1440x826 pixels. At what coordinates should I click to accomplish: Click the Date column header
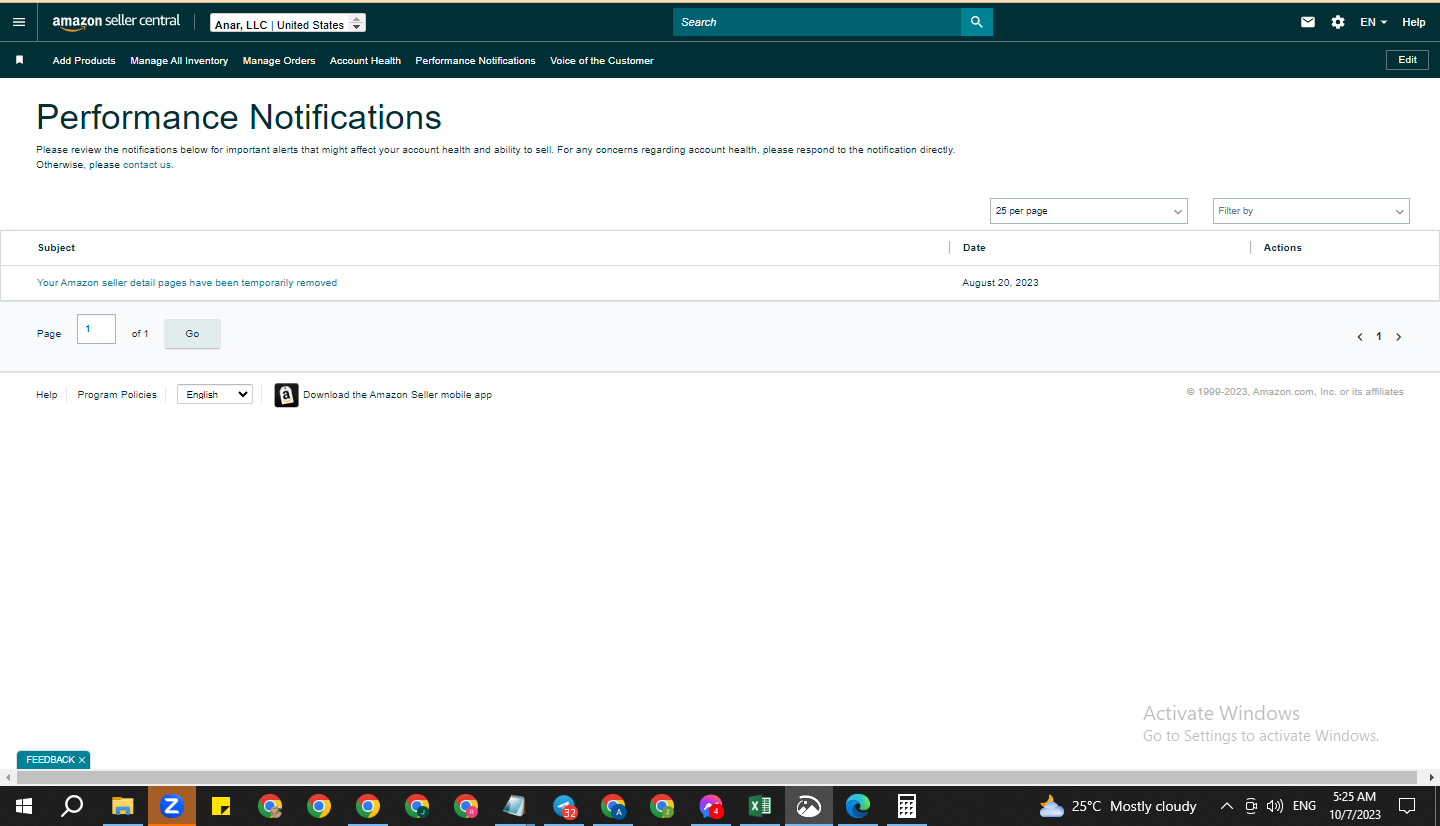(974, 248)
